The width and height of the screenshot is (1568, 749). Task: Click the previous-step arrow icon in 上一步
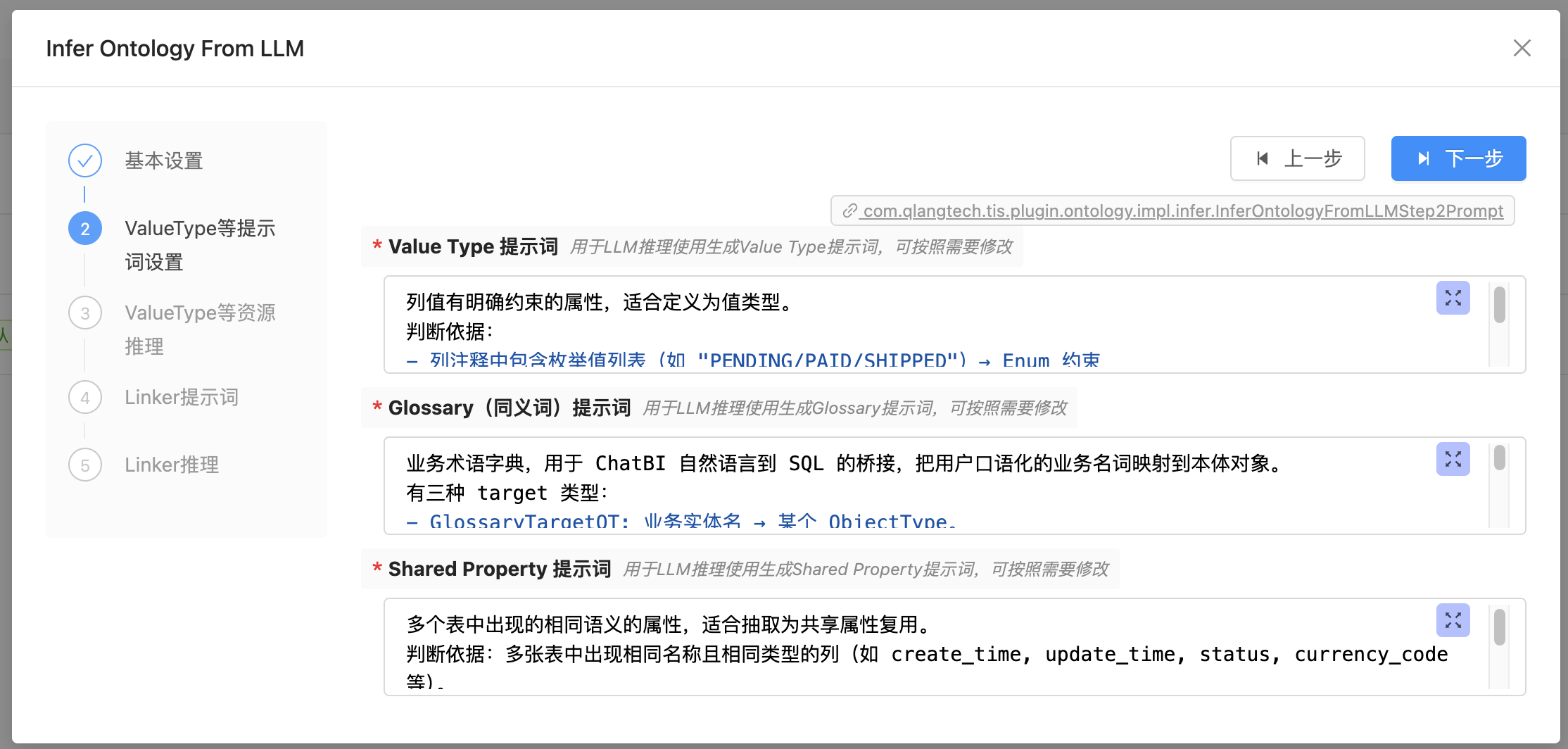(x=1263, y=158)
